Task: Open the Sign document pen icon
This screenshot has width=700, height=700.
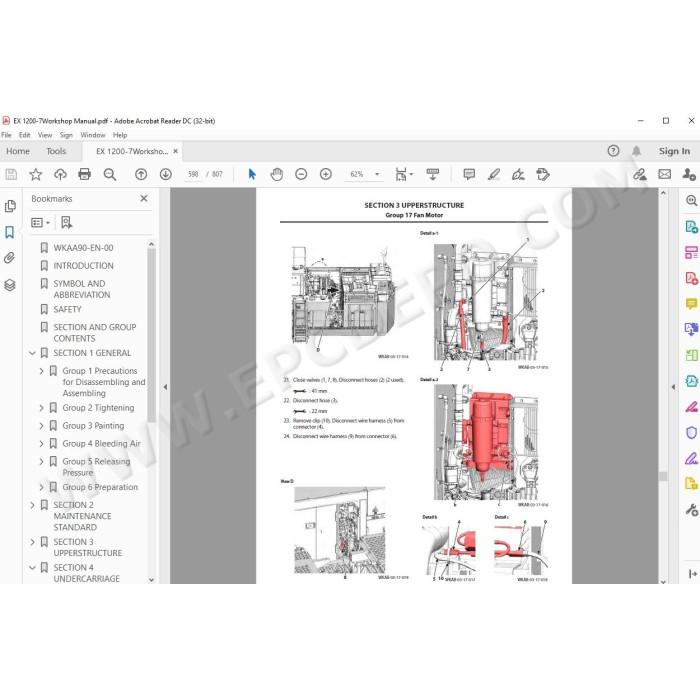Action: pos(518,174)
